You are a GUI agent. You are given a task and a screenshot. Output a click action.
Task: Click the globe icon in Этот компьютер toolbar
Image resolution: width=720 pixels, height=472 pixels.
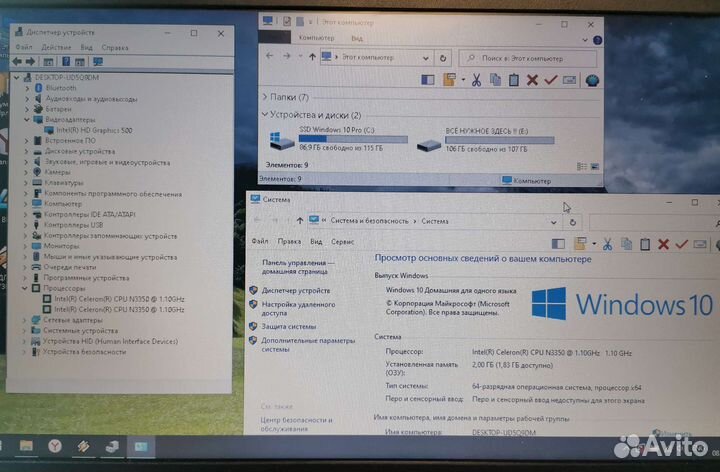592,80
